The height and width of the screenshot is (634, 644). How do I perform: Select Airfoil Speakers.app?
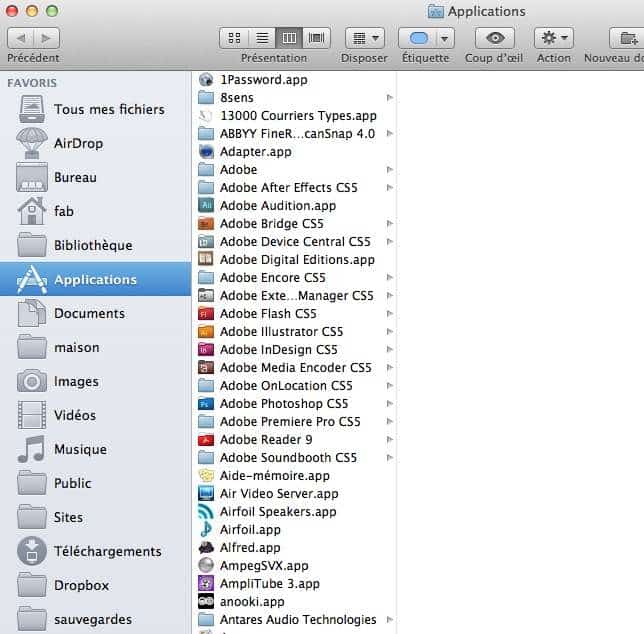point(294,512)
